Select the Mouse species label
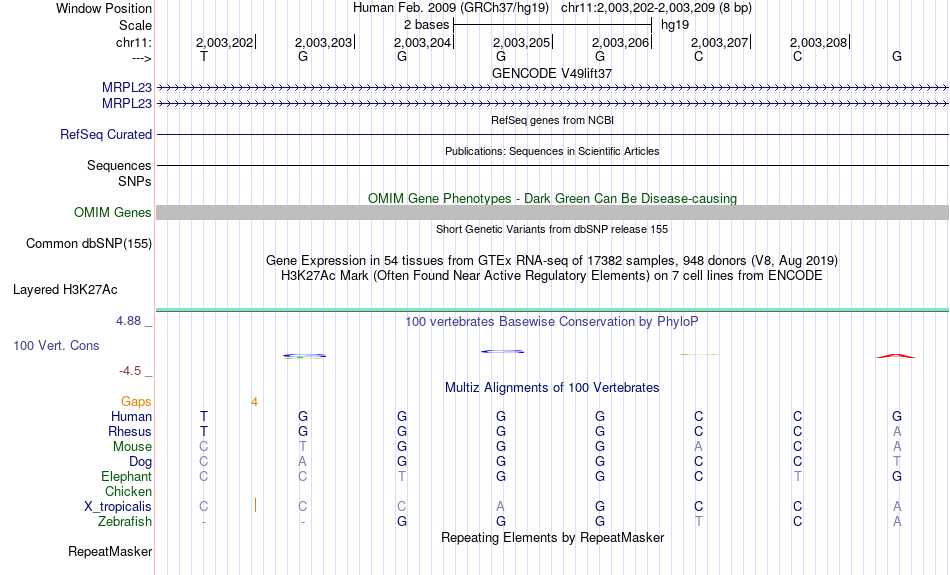The width and height of the screenshot is (950, 575). pyautogui.click(x=132, y=447)
